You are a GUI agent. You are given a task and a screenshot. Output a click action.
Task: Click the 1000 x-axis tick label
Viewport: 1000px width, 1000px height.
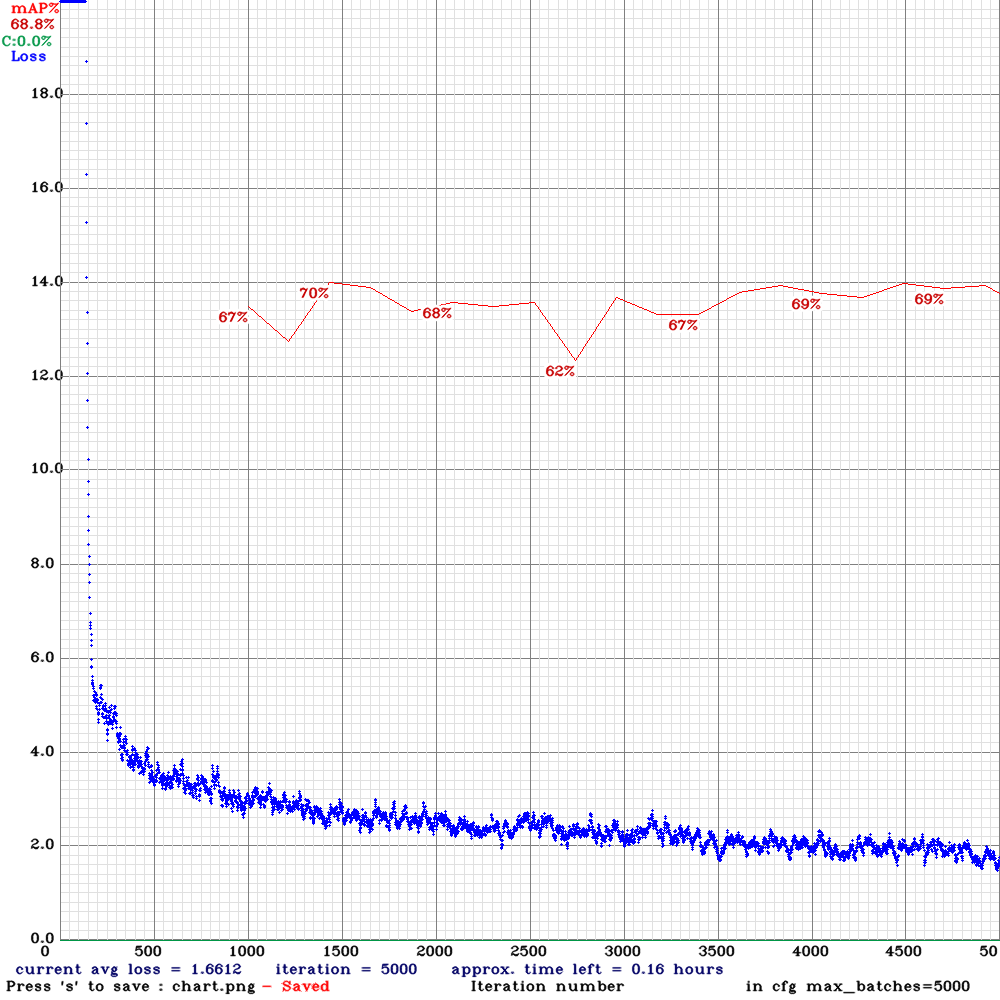[x=247, y=952]
